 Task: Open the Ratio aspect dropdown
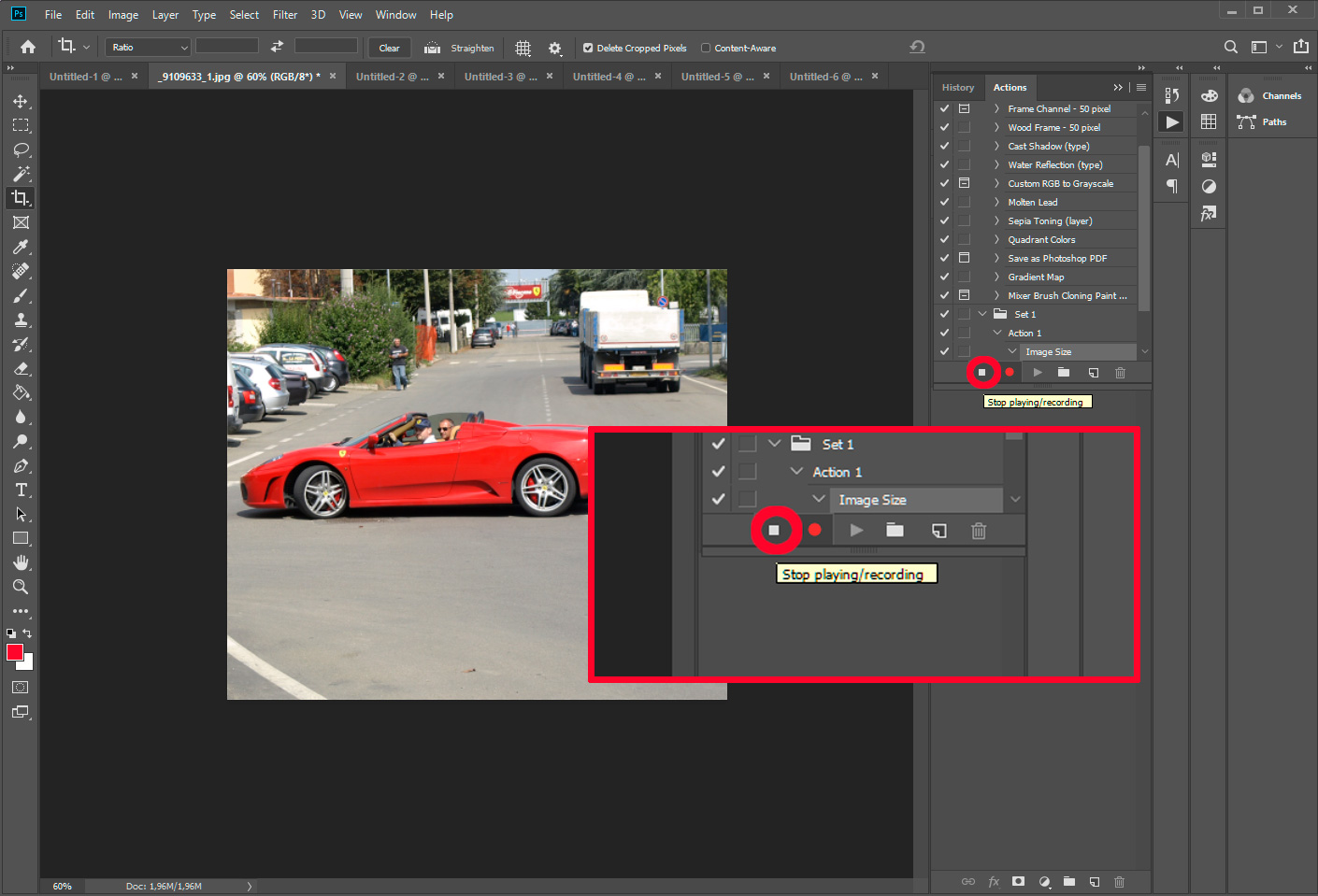(x=147, y=46)
